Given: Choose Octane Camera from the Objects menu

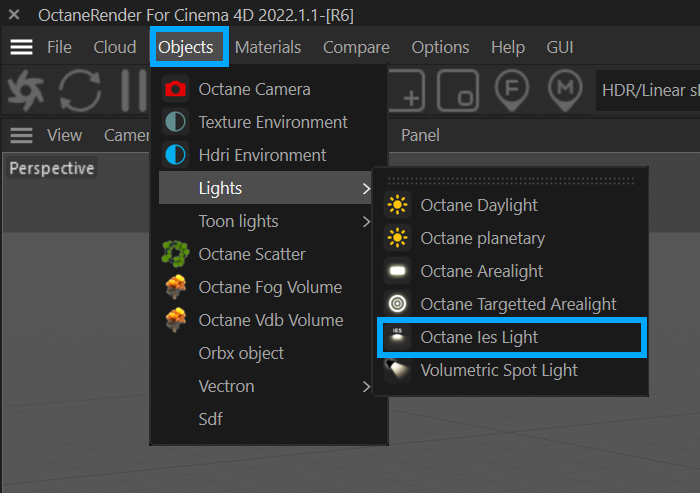Looking at the screenshot, I should (254, 89).
